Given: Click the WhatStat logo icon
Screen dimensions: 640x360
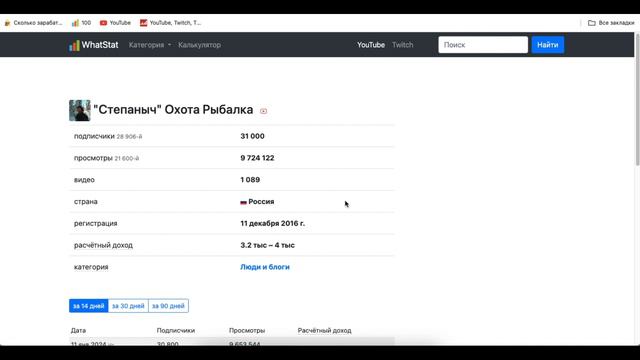Looking at the screenshot, I should tap(74, 45).
